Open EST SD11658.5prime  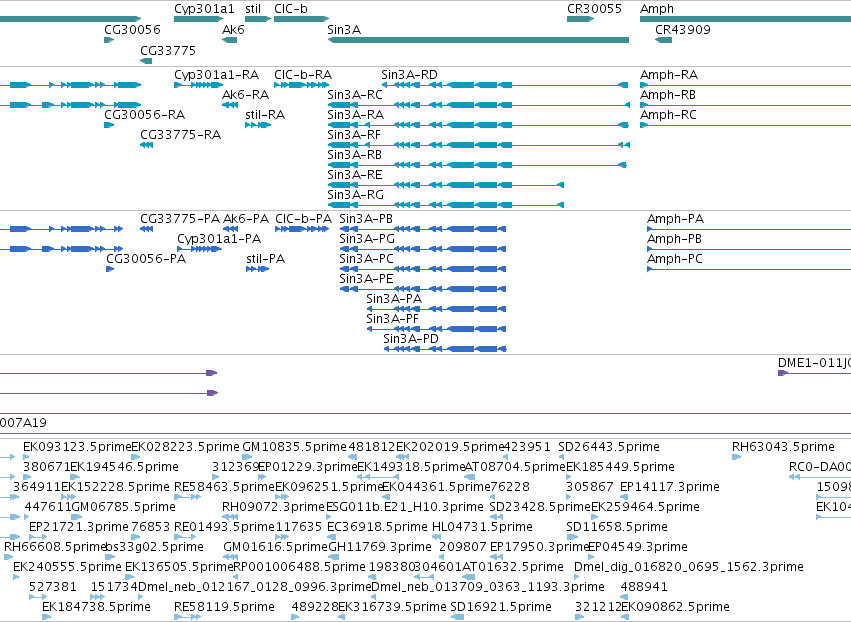point(572,537)
